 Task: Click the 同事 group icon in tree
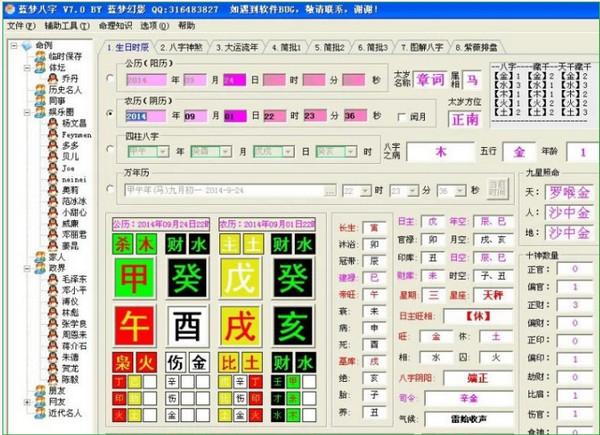(x=40, y=101)
